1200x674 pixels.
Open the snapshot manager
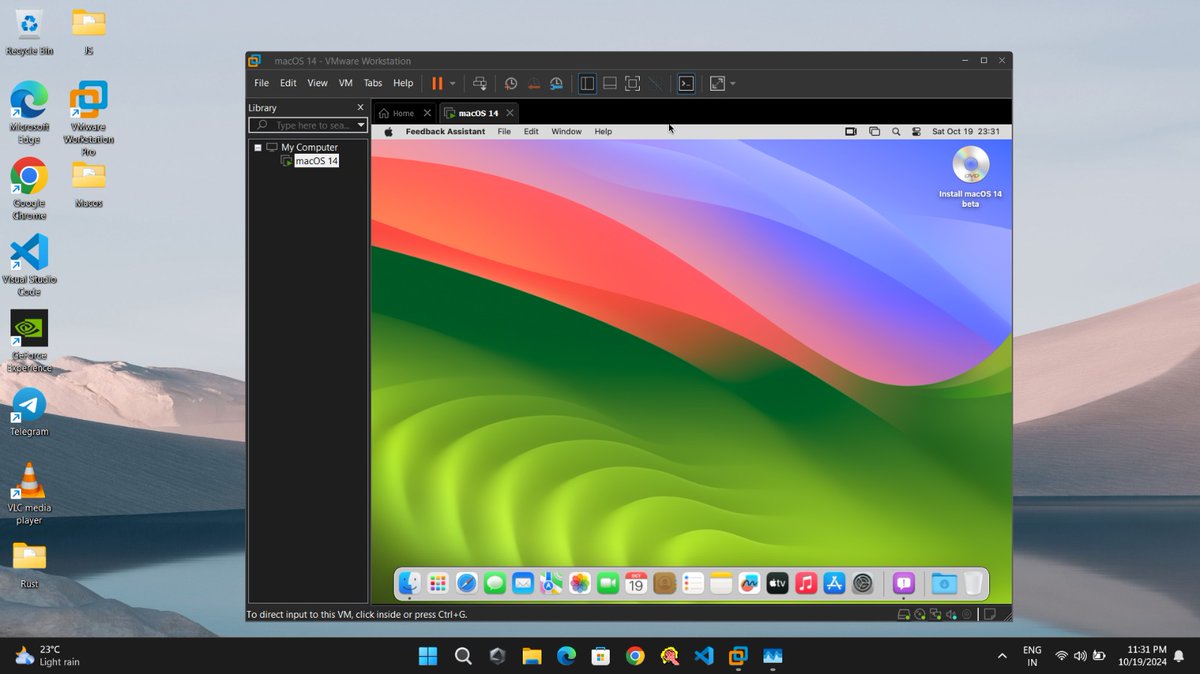556,84
